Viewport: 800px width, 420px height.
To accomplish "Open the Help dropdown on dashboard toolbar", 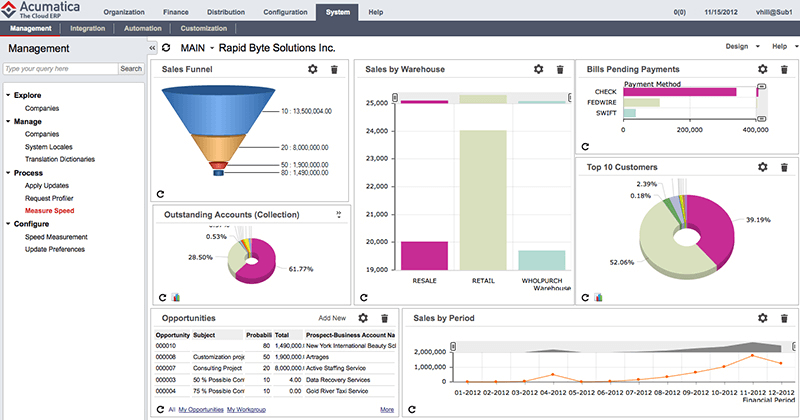I will pyautogui.click(x=785, y=46).
